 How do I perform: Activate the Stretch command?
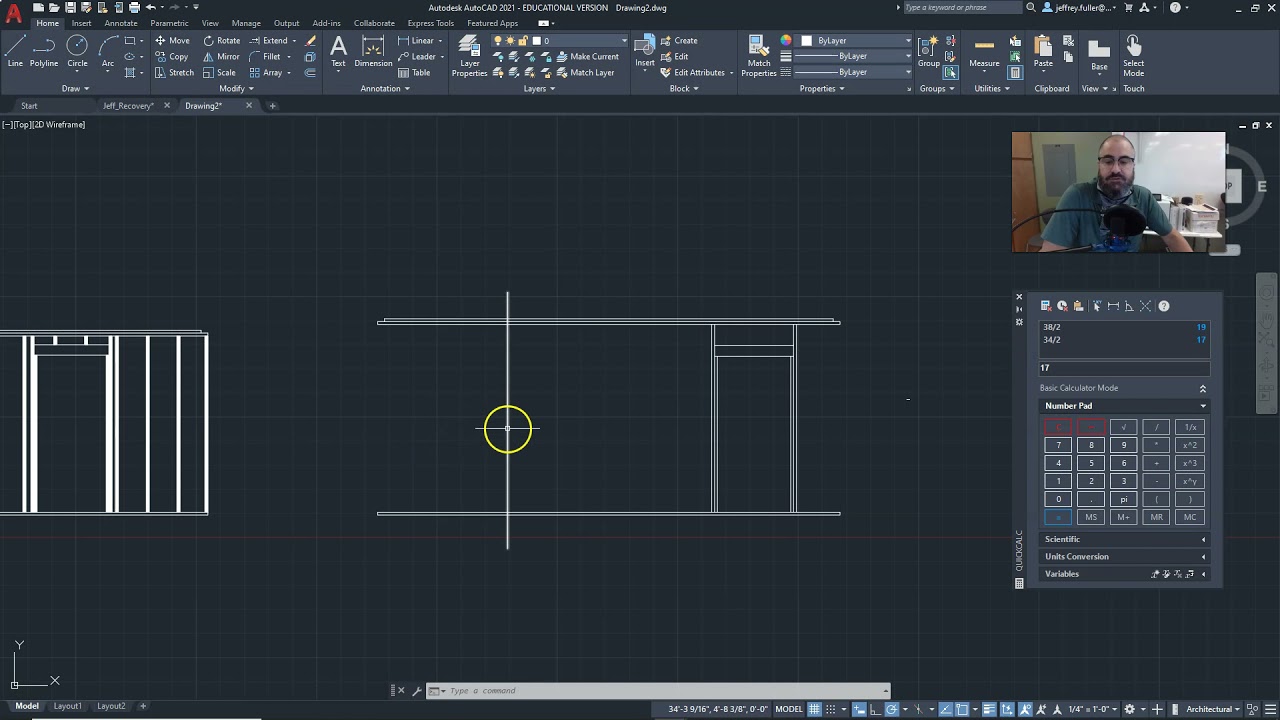click(x=174, y=73)
